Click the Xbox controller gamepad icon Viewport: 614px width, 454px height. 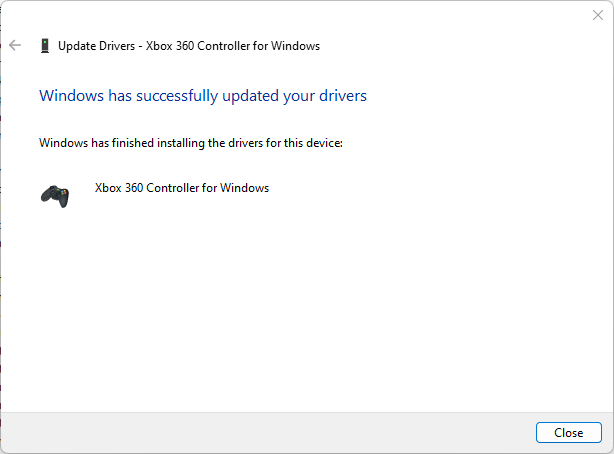tap(55, 194)
